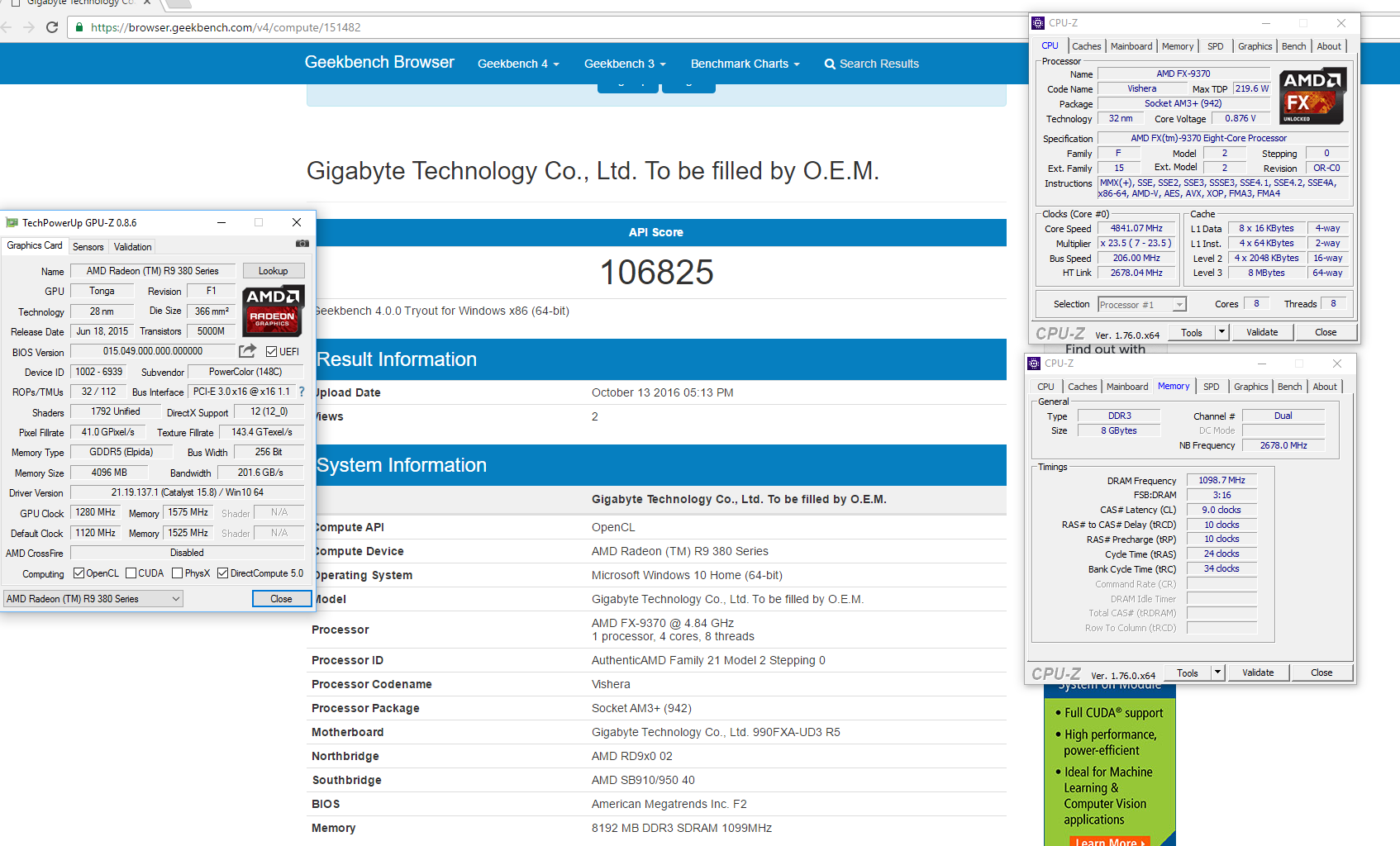Screen dimensions: 1400x846
Task: Open the Geekbench 3 dropdown menu
Action: (x=625, y=64)
